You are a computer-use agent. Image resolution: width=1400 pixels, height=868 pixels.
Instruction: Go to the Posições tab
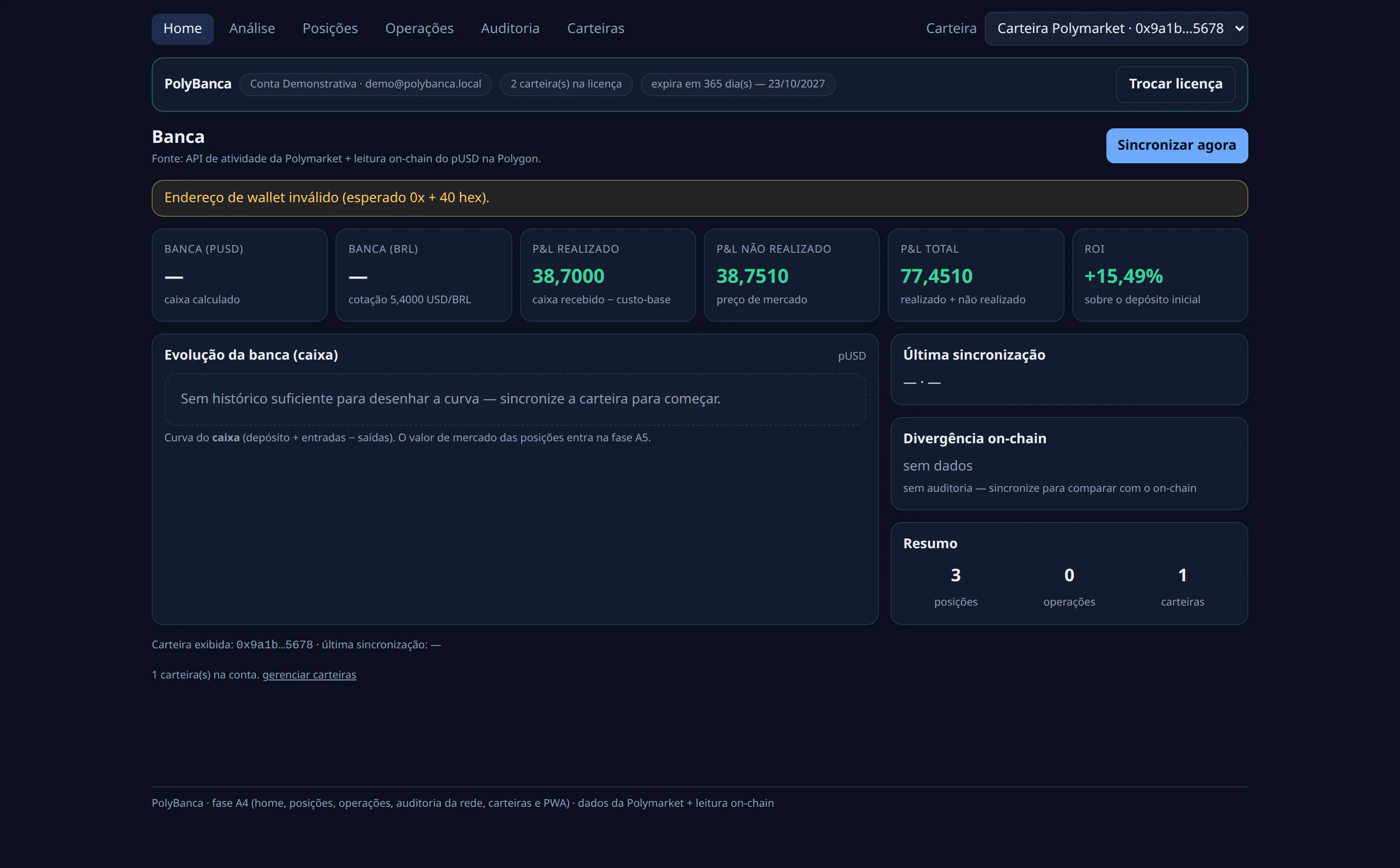pyautogui.click(x=330, y=29)
